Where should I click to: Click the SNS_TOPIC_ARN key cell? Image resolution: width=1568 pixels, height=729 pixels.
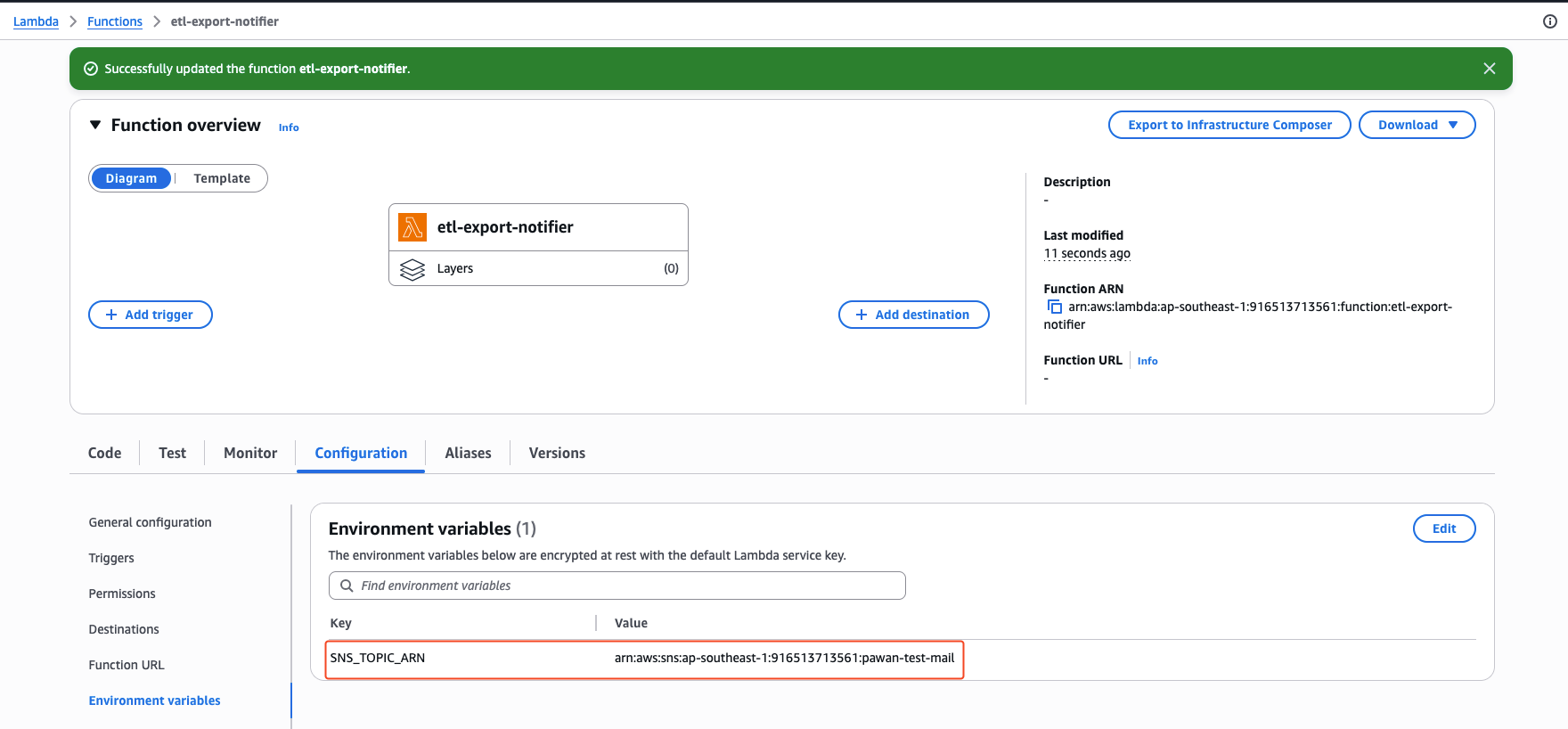click(378, 658)
